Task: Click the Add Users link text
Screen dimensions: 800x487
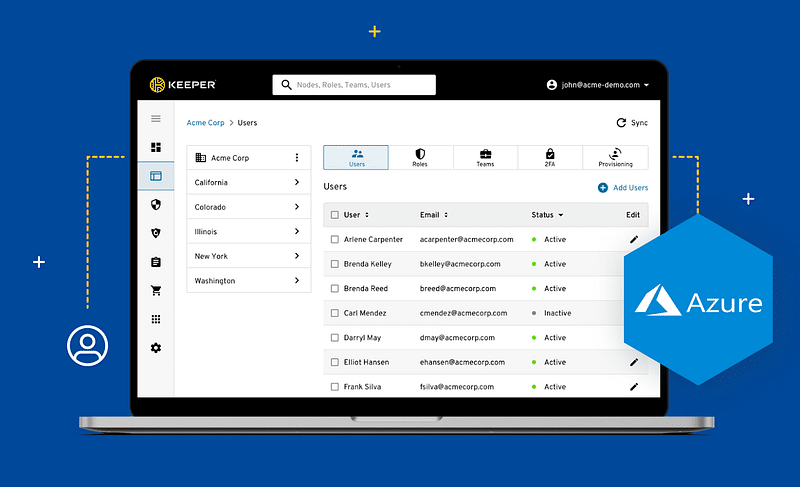Action: [631, 188]
